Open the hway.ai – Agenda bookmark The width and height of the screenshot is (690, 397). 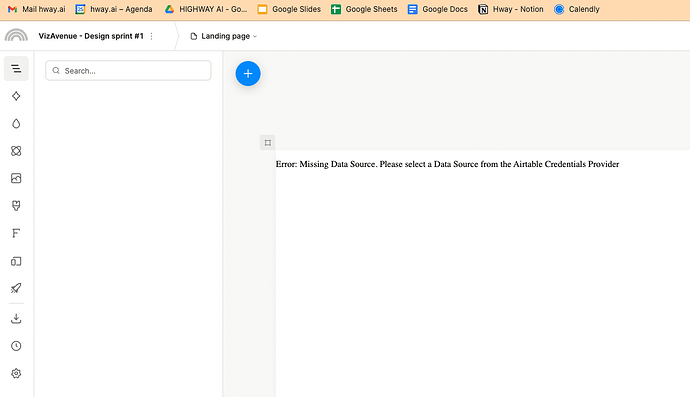coord(114,9)
